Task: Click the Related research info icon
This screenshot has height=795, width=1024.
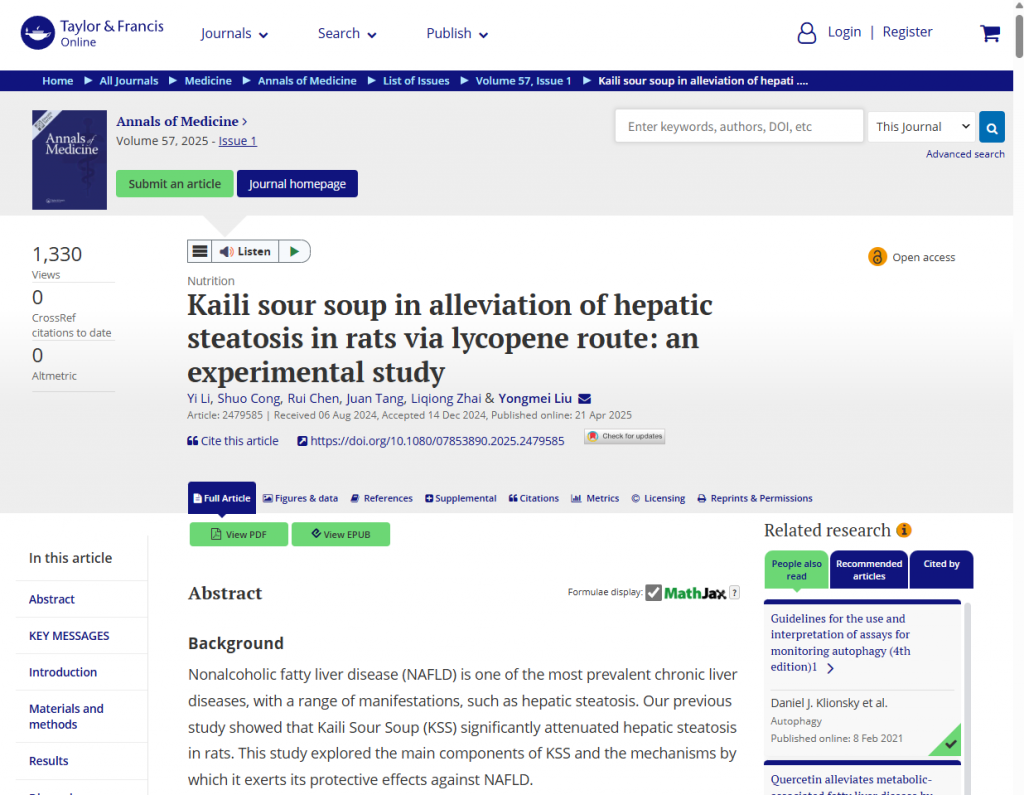Action: (904, 530)
